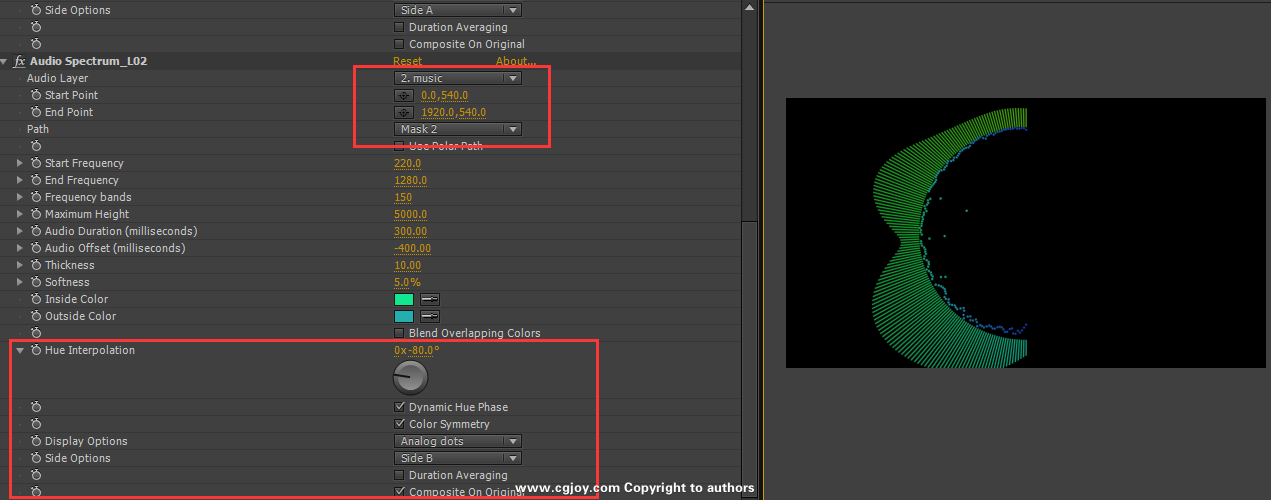
Task: Click the Inside Color eyedropper icon
Action: tap(430, 299)
